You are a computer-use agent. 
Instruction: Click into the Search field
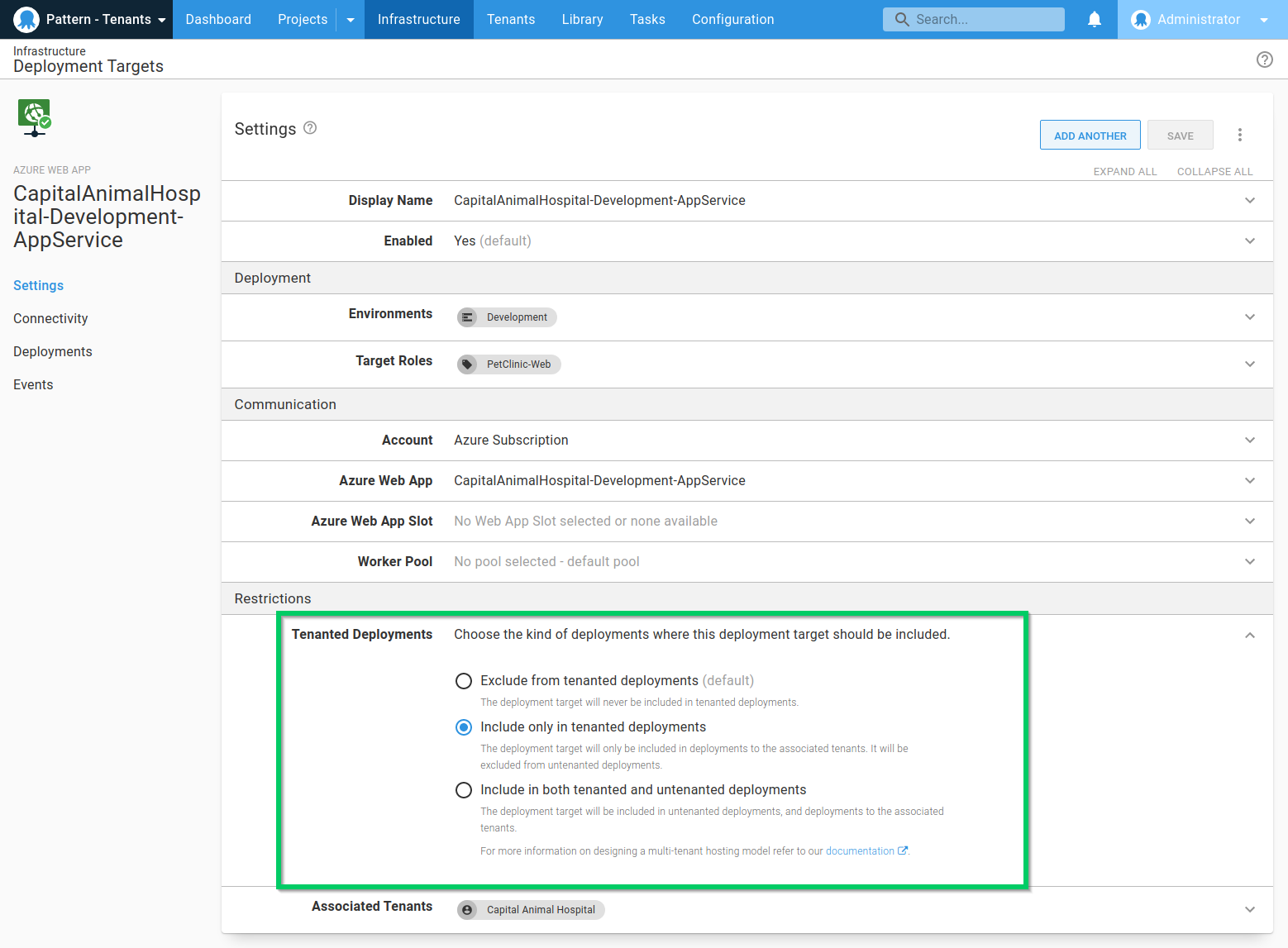click(x=984, y=19)
